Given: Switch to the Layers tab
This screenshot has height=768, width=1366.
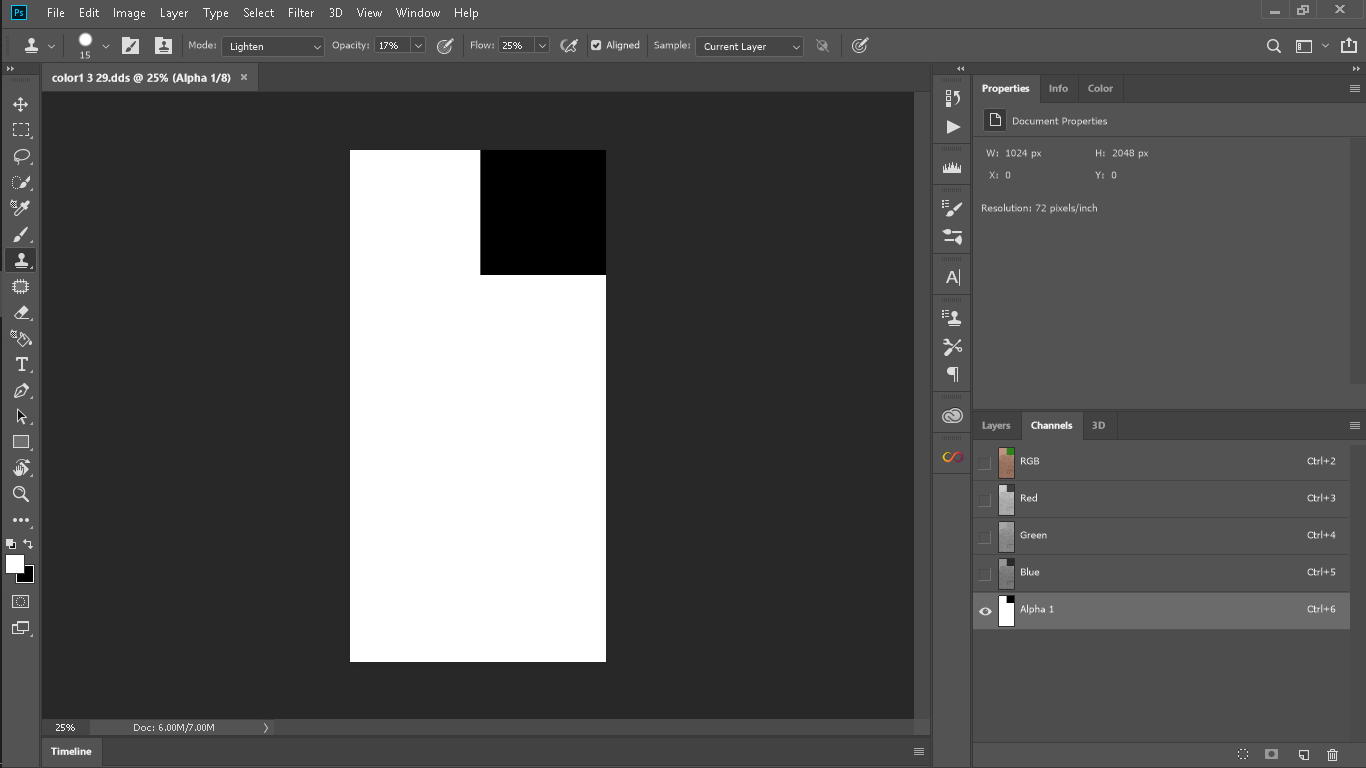Looking at the screenshot, I should click(996, 425).
